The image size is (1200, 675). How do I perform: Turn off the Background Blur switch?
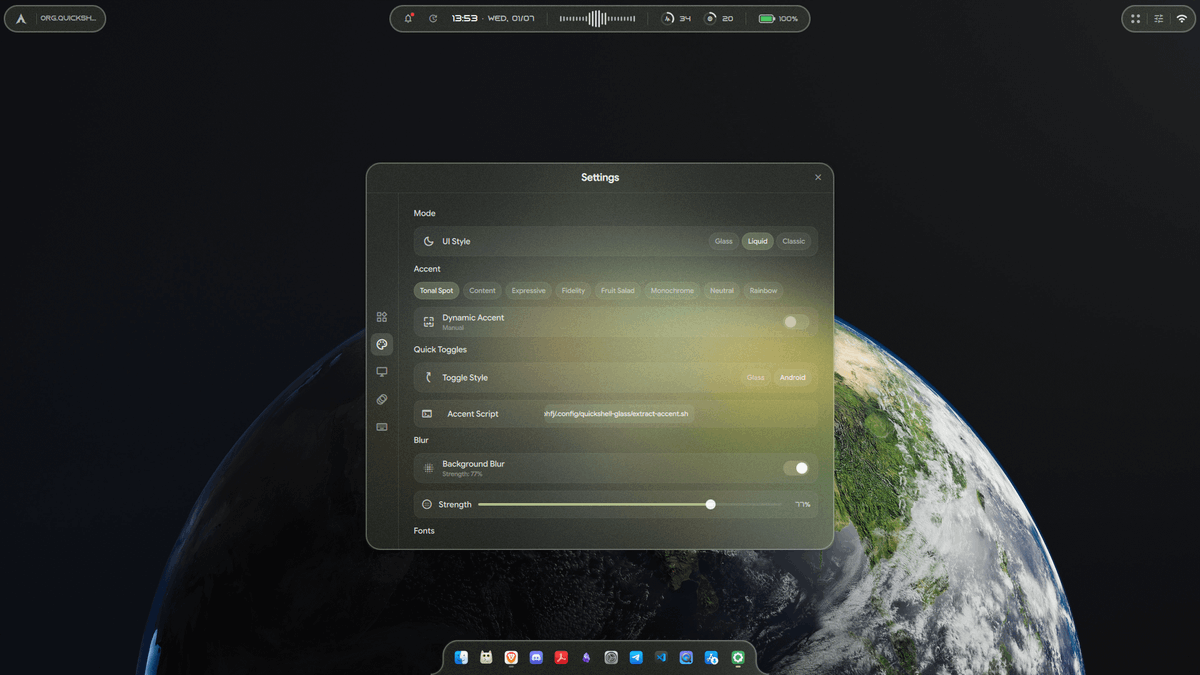(x=796, y=468)
